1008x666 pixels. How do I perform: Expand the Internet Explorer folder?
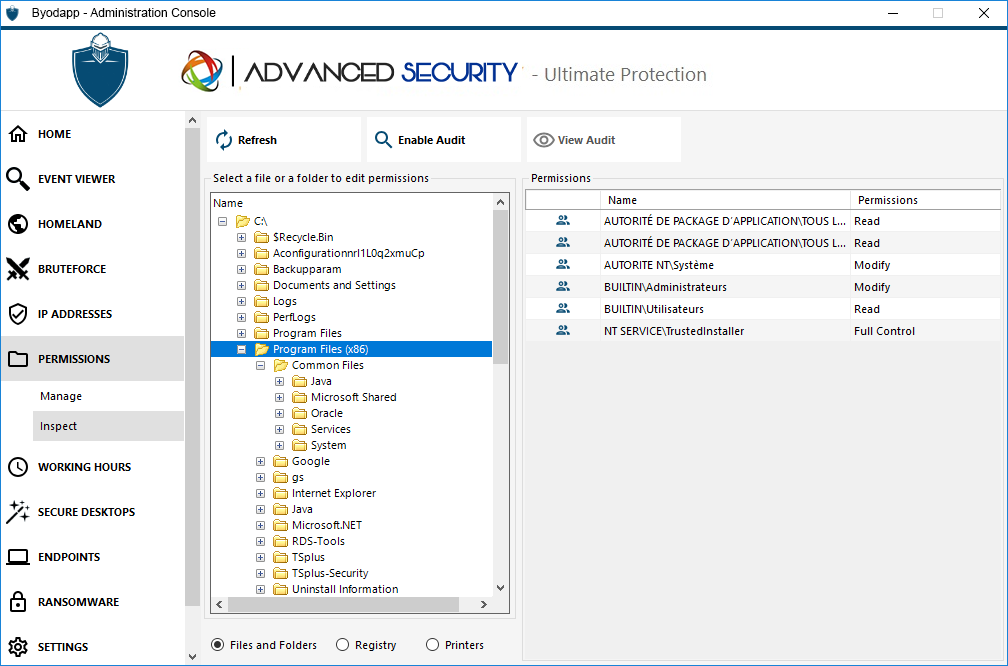260,493
